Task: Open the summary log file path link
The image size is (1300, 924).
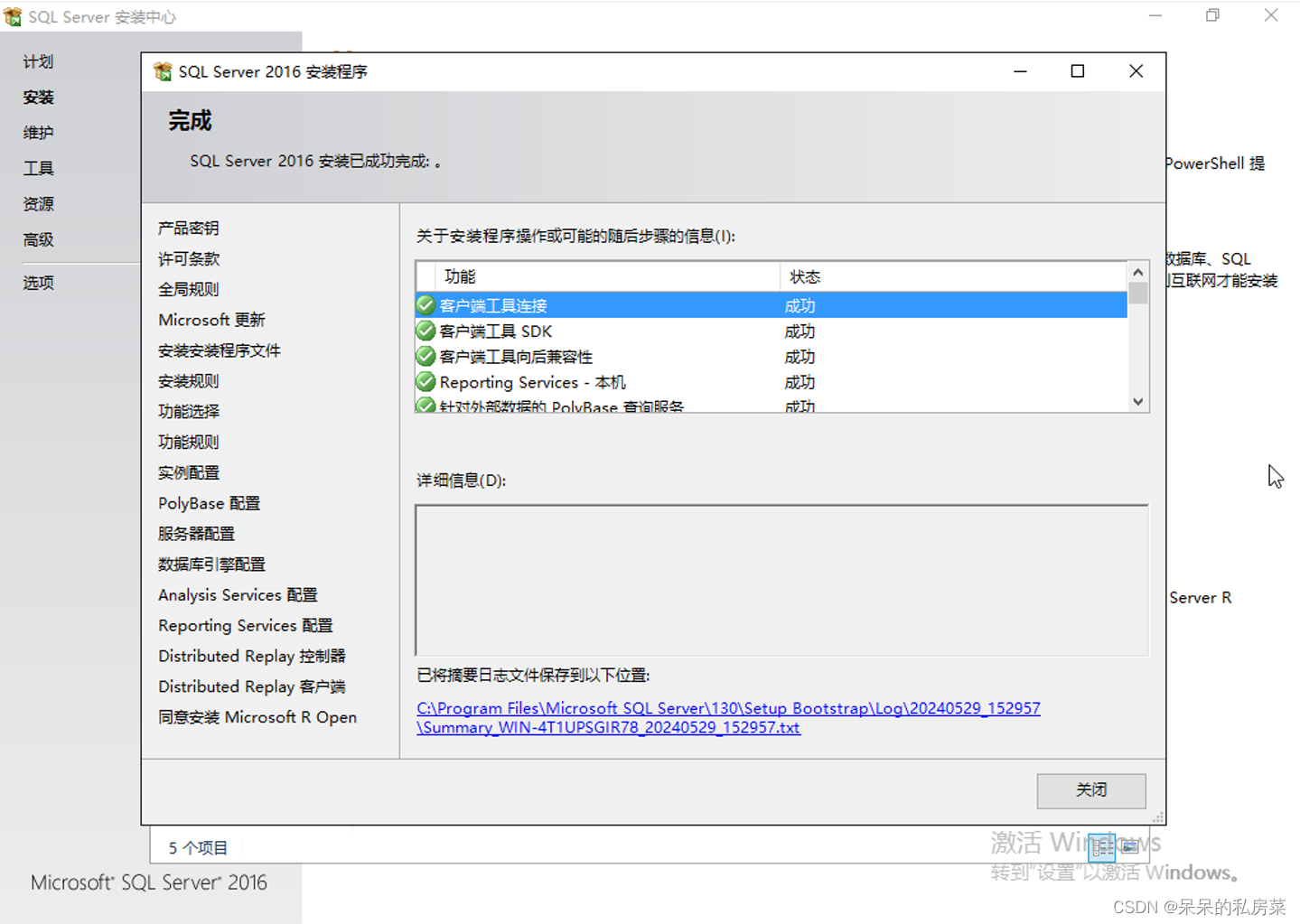Action: click(x=728, y=708)
